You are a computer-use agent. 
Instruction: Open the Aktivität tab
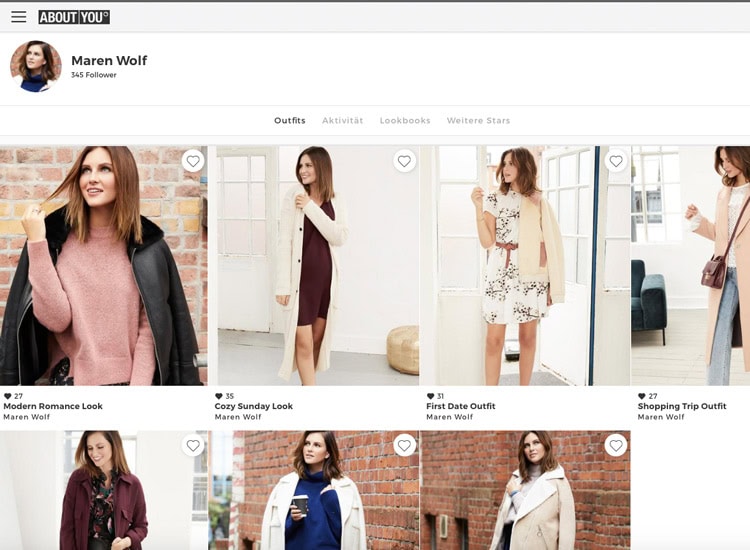tap(342, 121)
